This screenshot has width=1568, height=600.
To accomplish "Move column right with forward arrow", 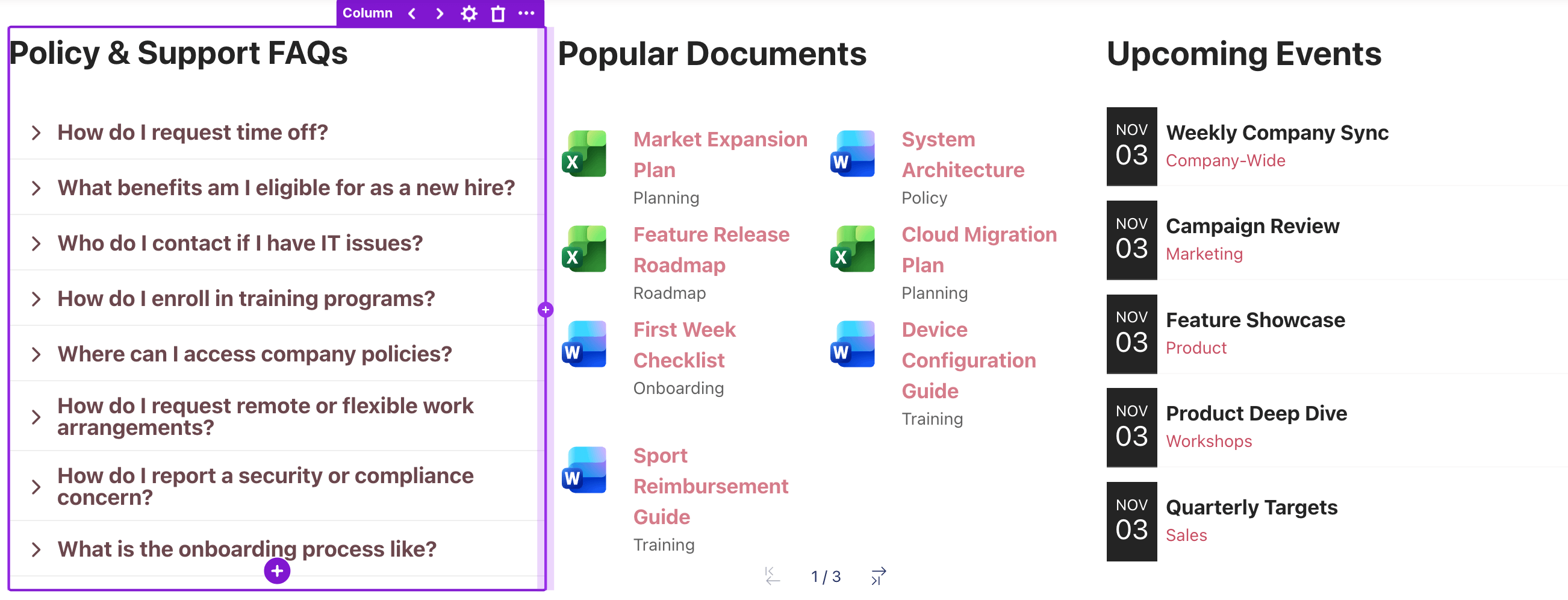I will click(x=440, y=13).
